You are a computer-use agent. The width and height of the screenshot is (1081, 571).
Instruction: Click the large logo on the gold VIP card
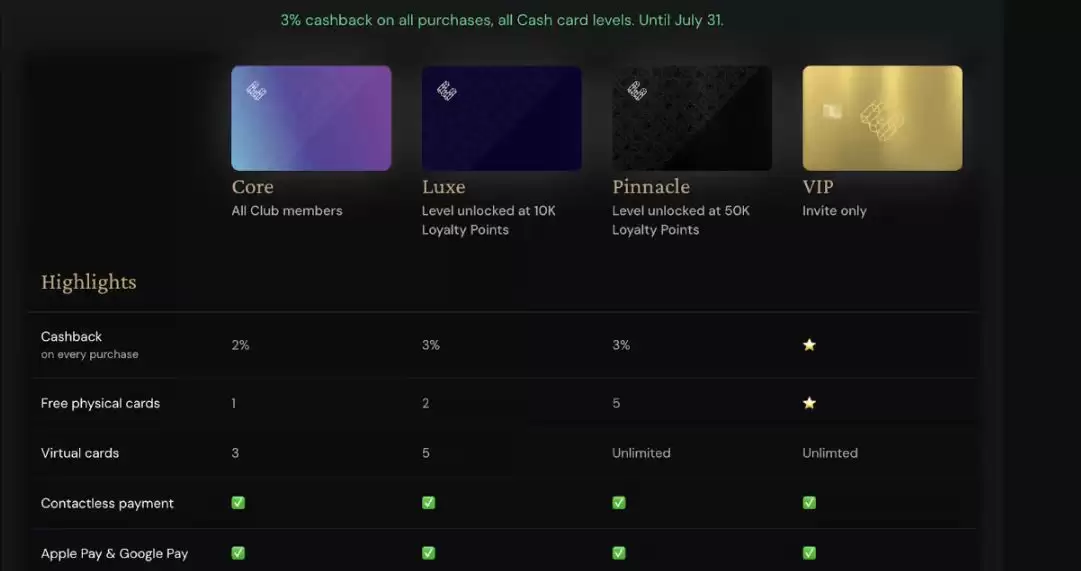tap(881, 121)
